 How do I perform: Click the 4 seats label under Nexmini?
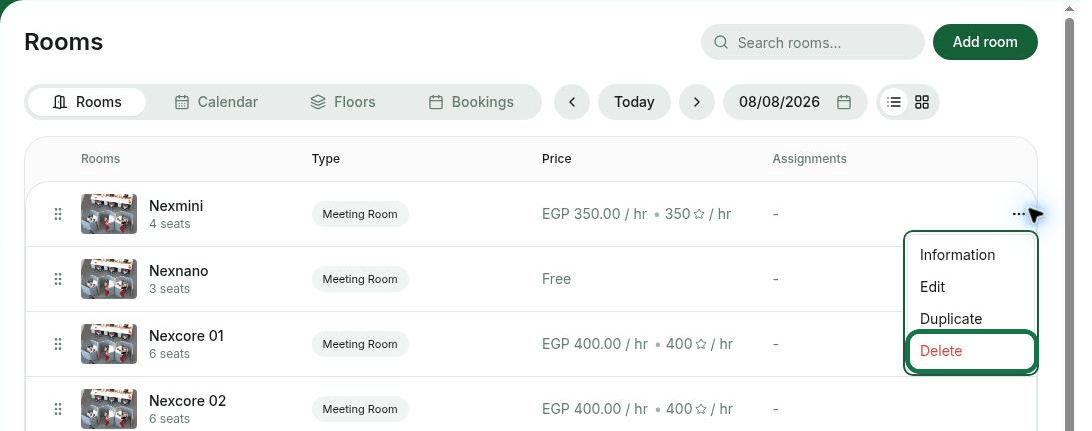(x=169, y=224)
